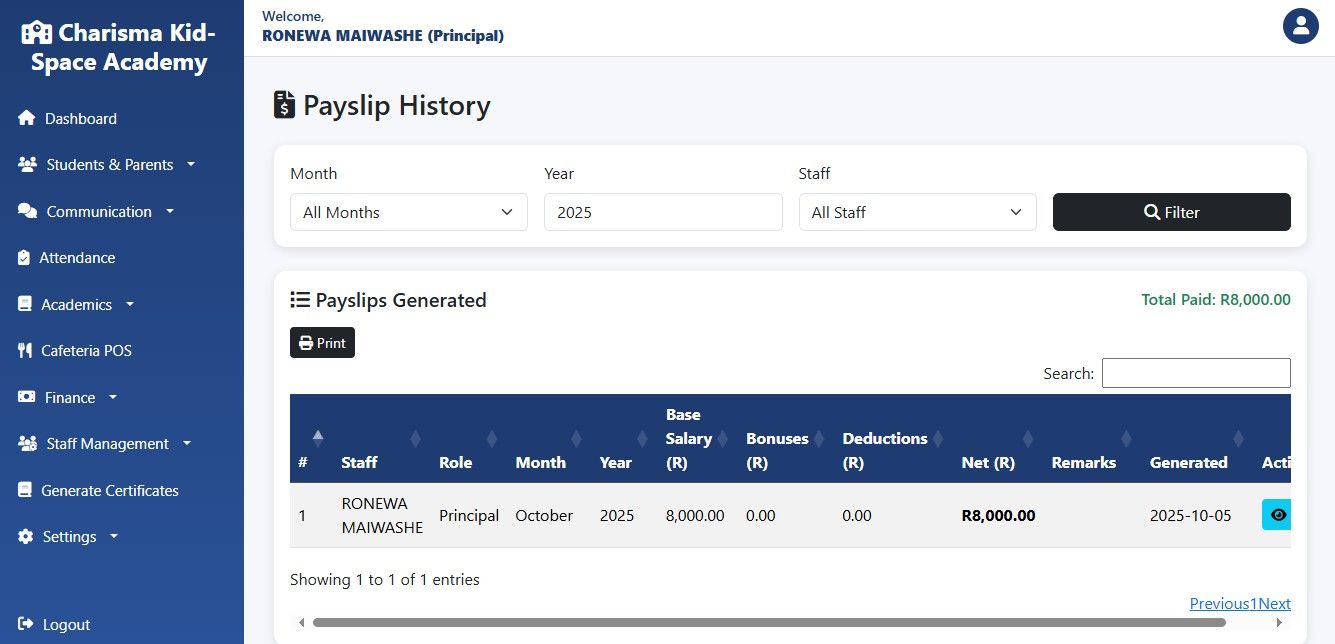Open the Staff Management menu
The width and height of the screenshot is (1335, 644).
point(104,444)
